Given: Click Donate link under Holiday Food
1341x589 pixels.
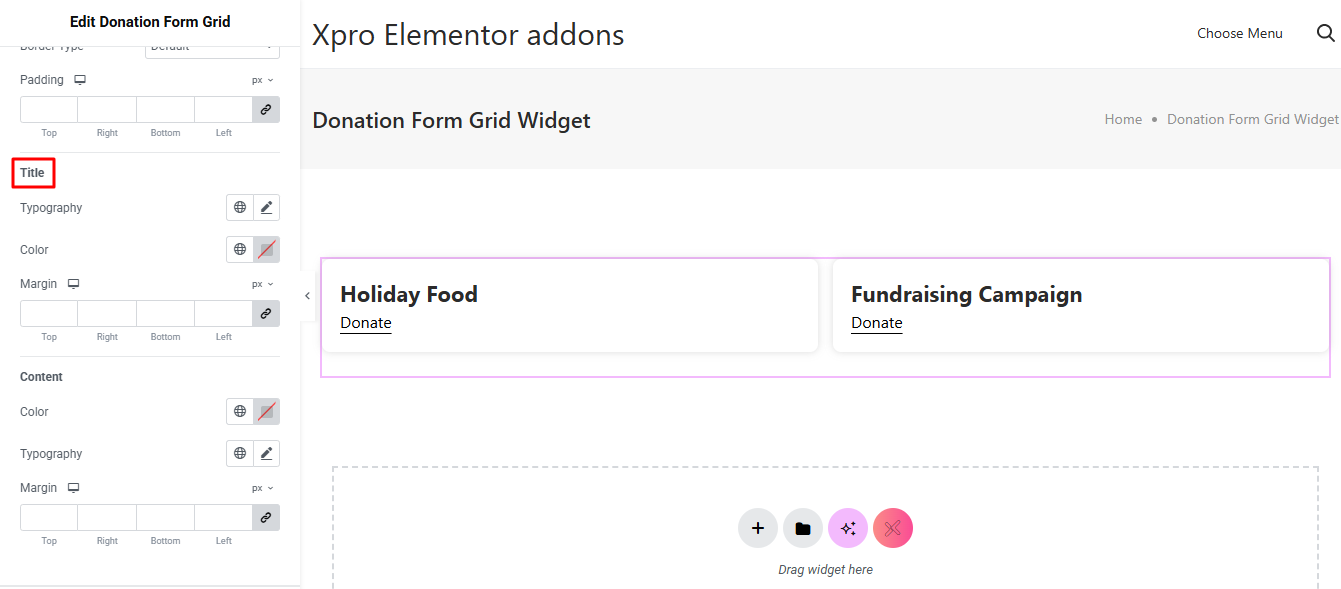Looking at the screenshot, I should coord(366,323).
